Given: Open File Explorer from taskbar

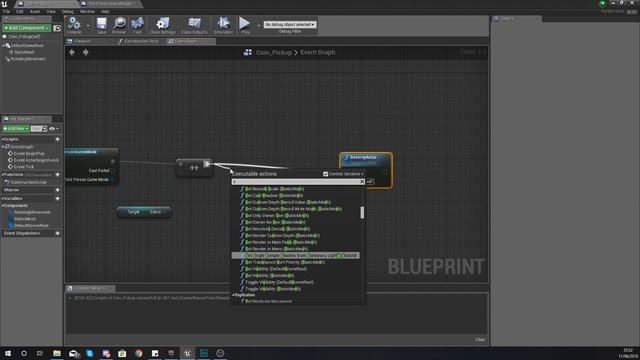Looking at the screenshot, I should point(57,353).
